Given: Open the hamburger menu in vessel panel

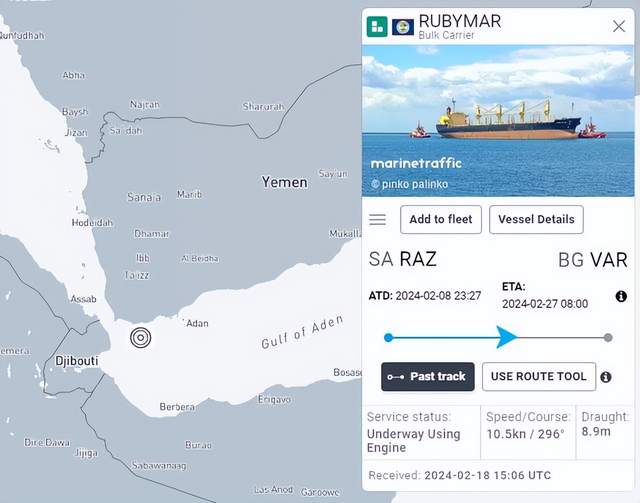Looking at the screenshot, I should point(377,220).
